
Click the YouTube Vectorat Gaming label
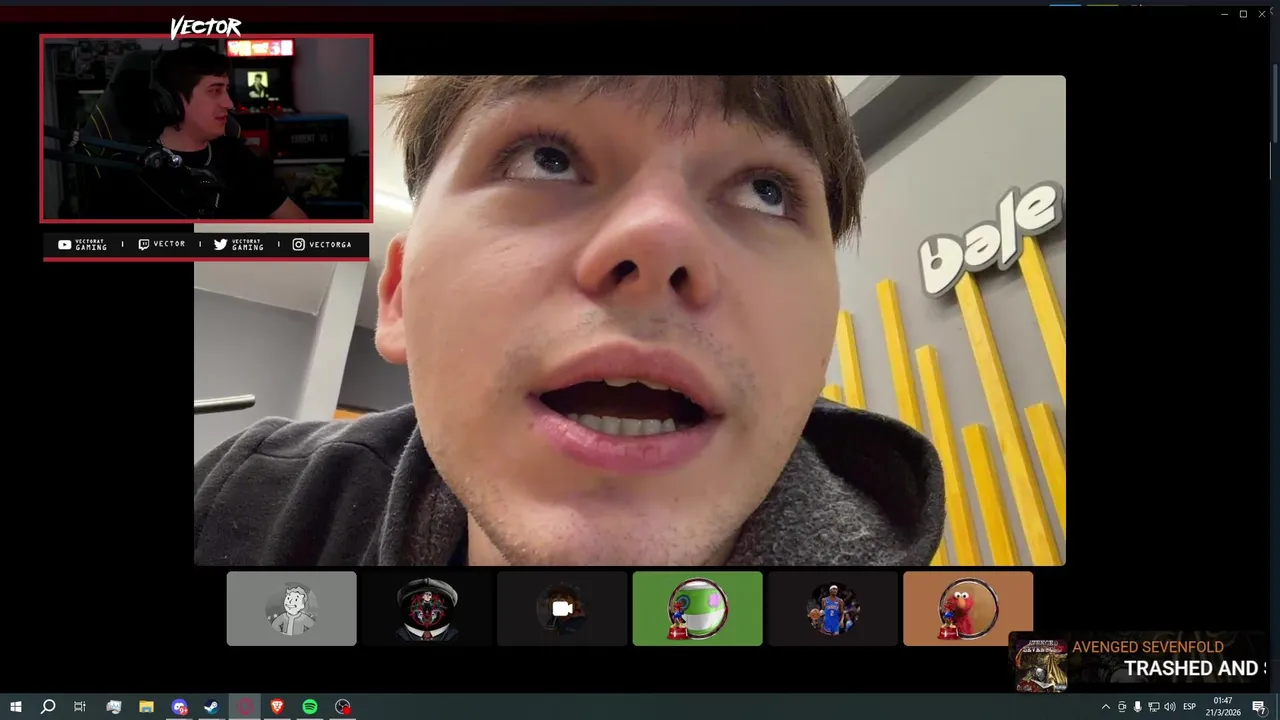click(82, 244)
